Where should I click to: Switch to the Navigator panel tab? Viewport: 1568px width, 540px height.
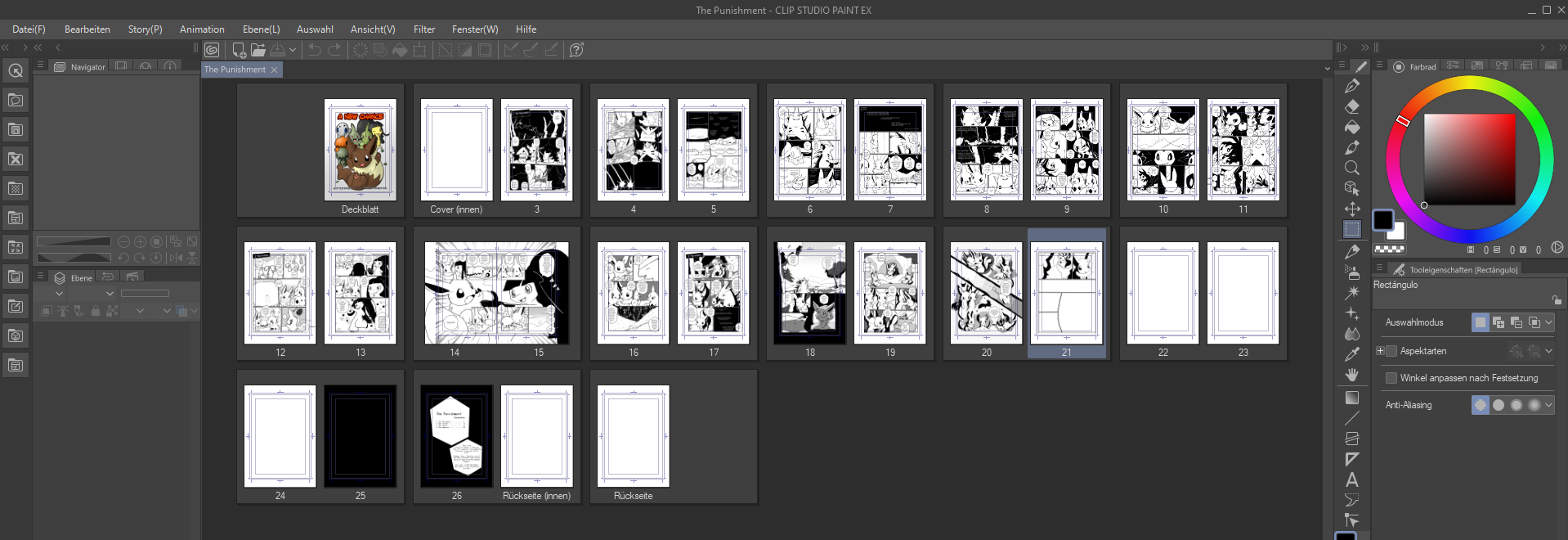pyautogui.click(x=79, y=67)
